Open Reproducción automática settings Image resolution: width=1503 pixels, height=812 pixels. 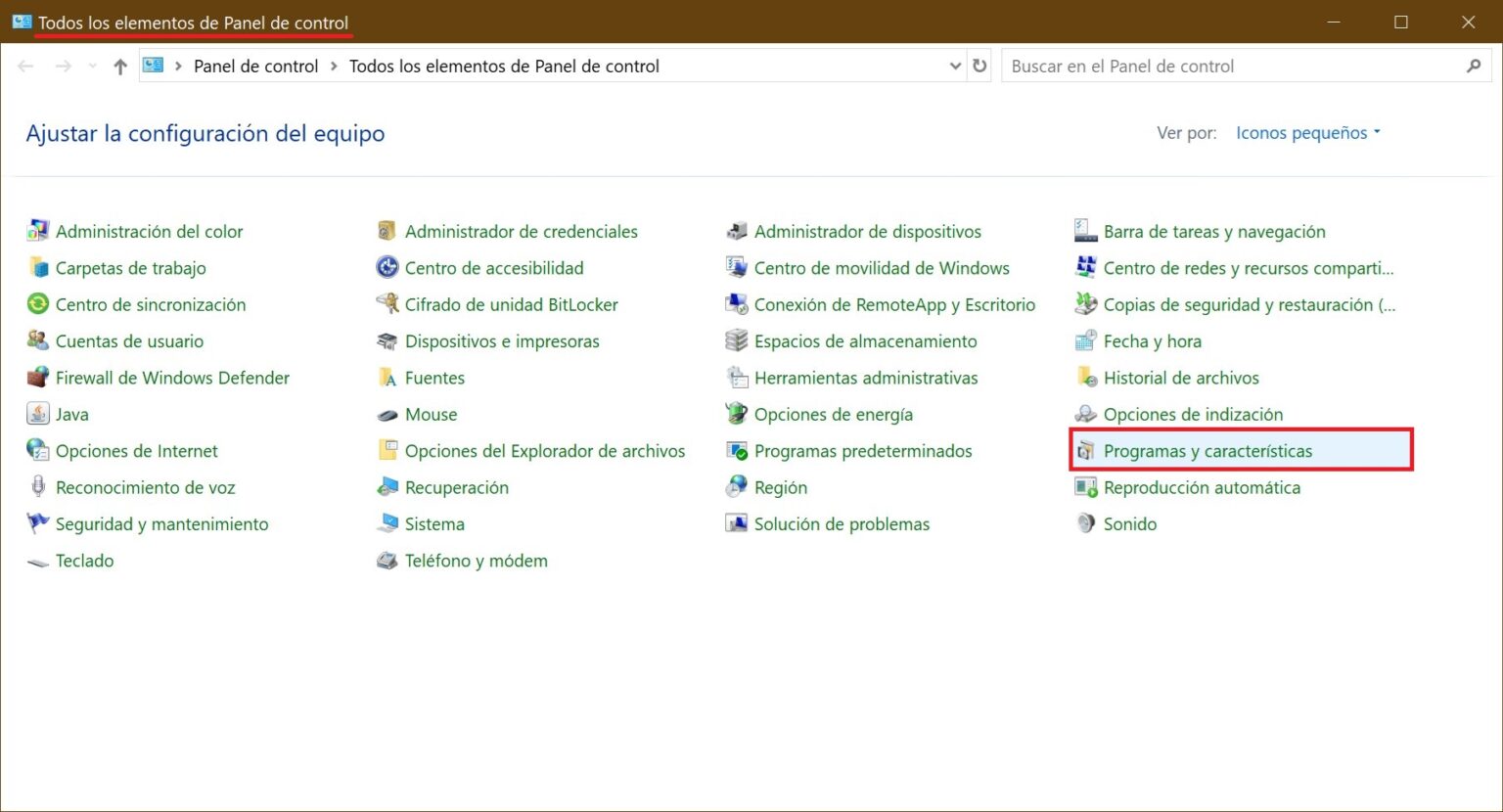point(1203,487)
